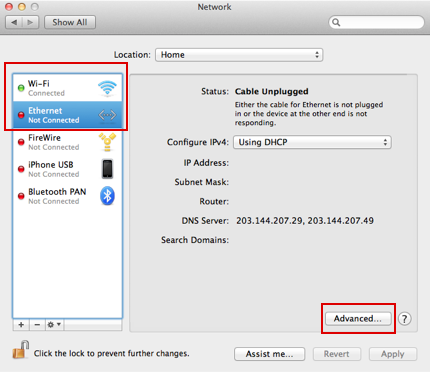This screenshot has height=372, width=430.
Task: Open the Advanced... settings
Action: point(358,319)
